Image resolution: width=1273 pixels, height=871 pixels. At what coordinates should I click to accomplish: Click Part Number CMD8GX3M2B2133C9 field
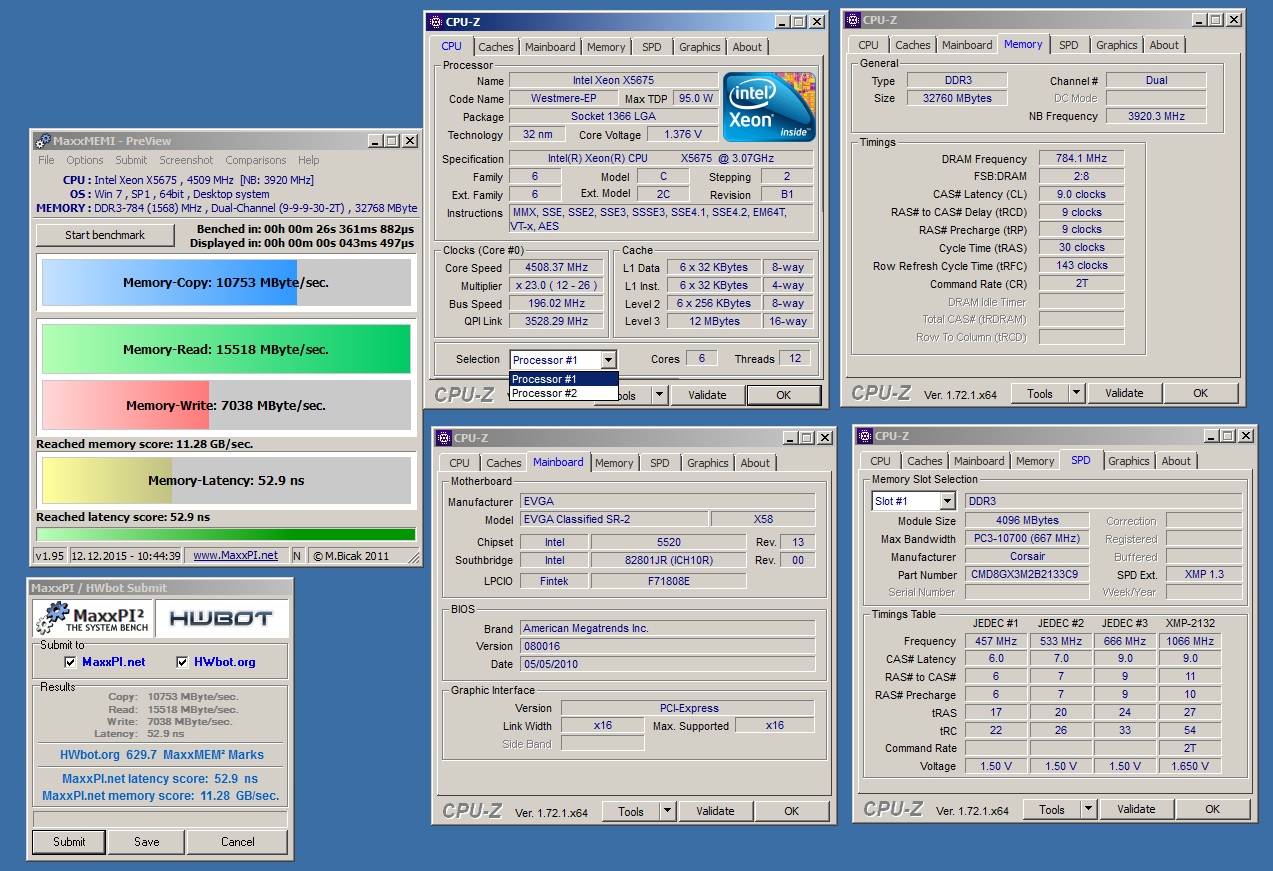1027,575
